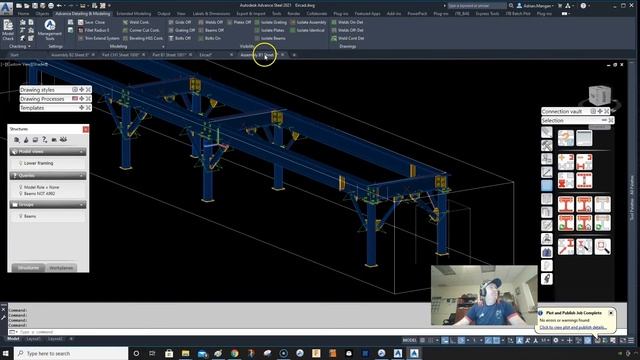Open the Objects ribbon tab
This screenshot has width=640, height=360.
tap(42, 13)
